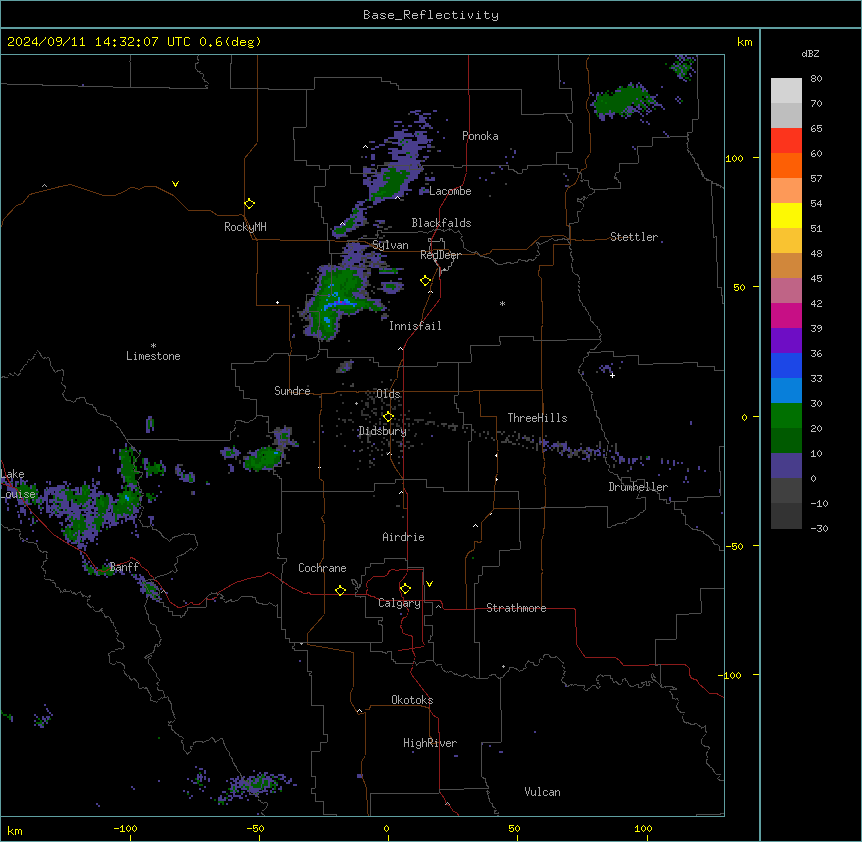Click the 80 value on dBZ scale
Image resolution: width=862 pixels, height=842 pixels.
[x=816, y=79]
